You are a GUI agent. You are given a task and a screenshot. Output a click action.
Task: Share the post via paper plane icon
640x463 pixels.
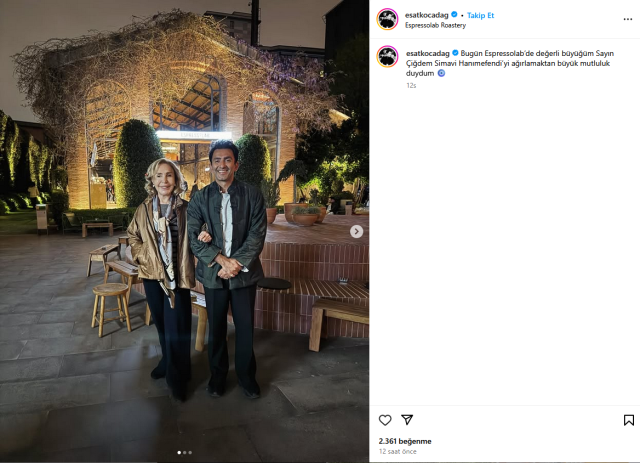click(407, 419)
